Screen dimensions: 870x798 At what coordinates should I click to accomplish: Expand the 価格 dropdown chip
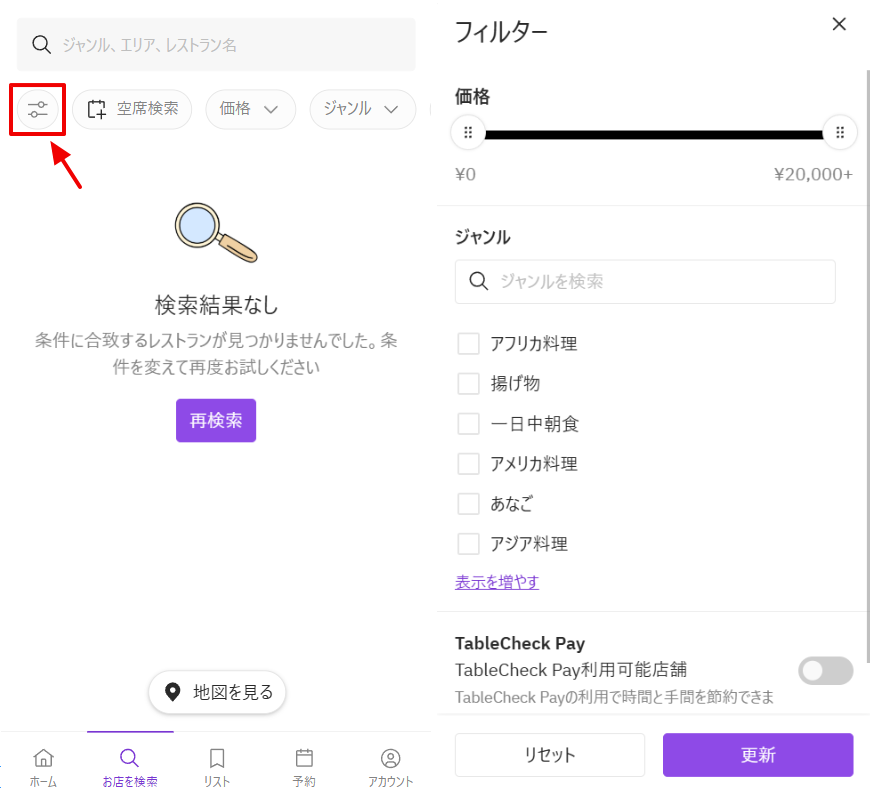pyautogui.click(x=250, y=110)
